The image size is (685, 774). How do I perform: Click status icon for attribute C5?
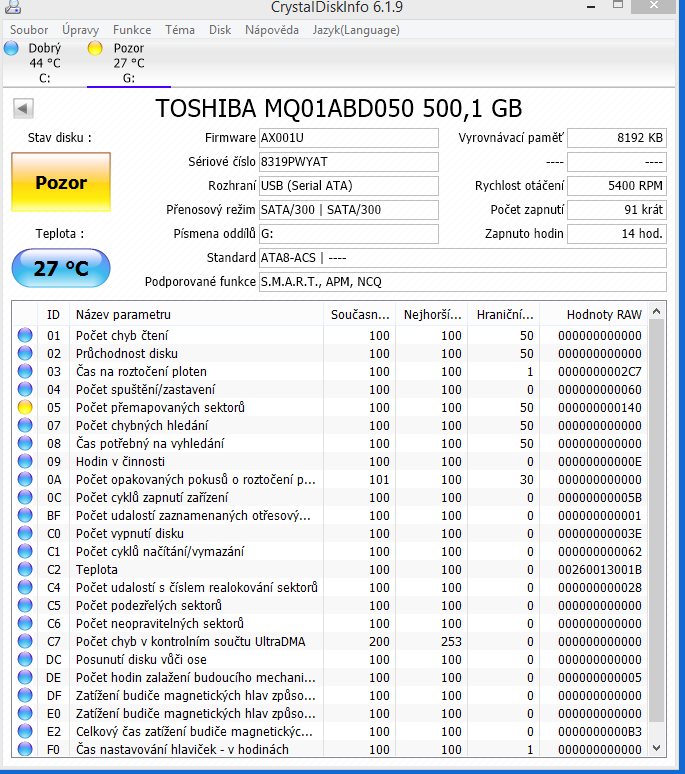click(x=25, y=606)
